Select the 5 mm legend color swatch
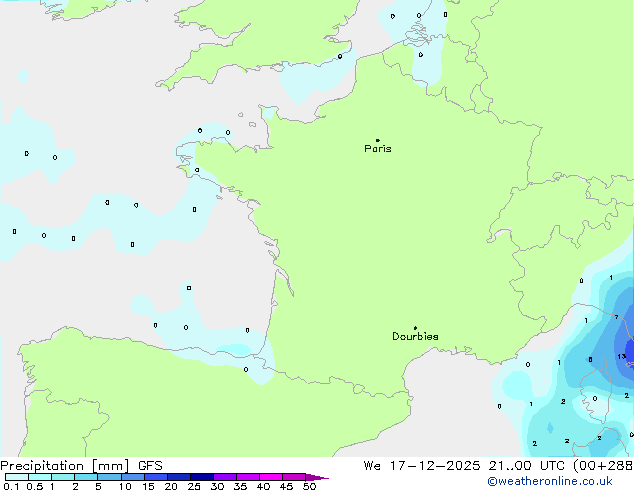Screen dimensions: 634x490 (109, 477)
